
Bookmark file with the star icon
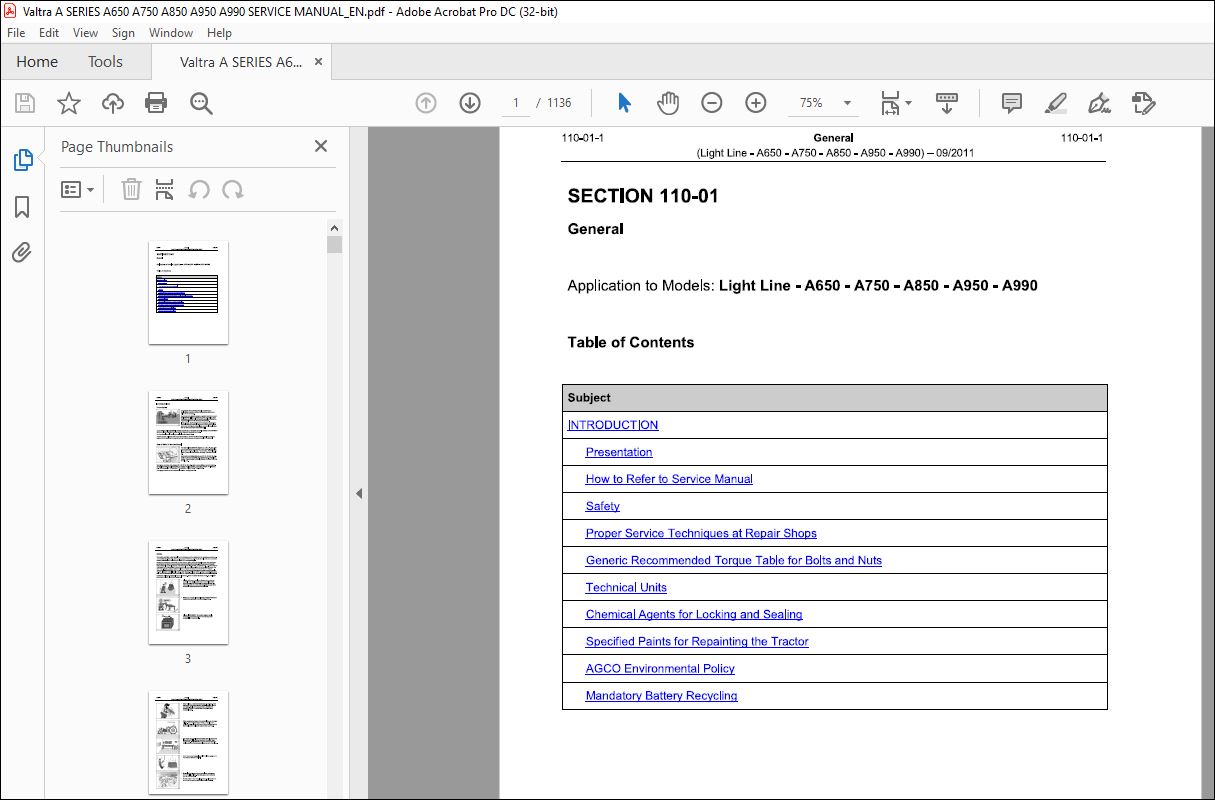[x=69, y=103]
